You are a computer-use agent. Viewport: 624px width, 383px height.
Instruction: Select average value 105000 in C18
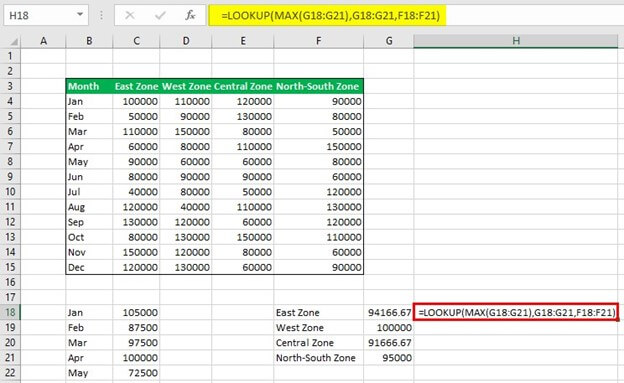[136, 313]
